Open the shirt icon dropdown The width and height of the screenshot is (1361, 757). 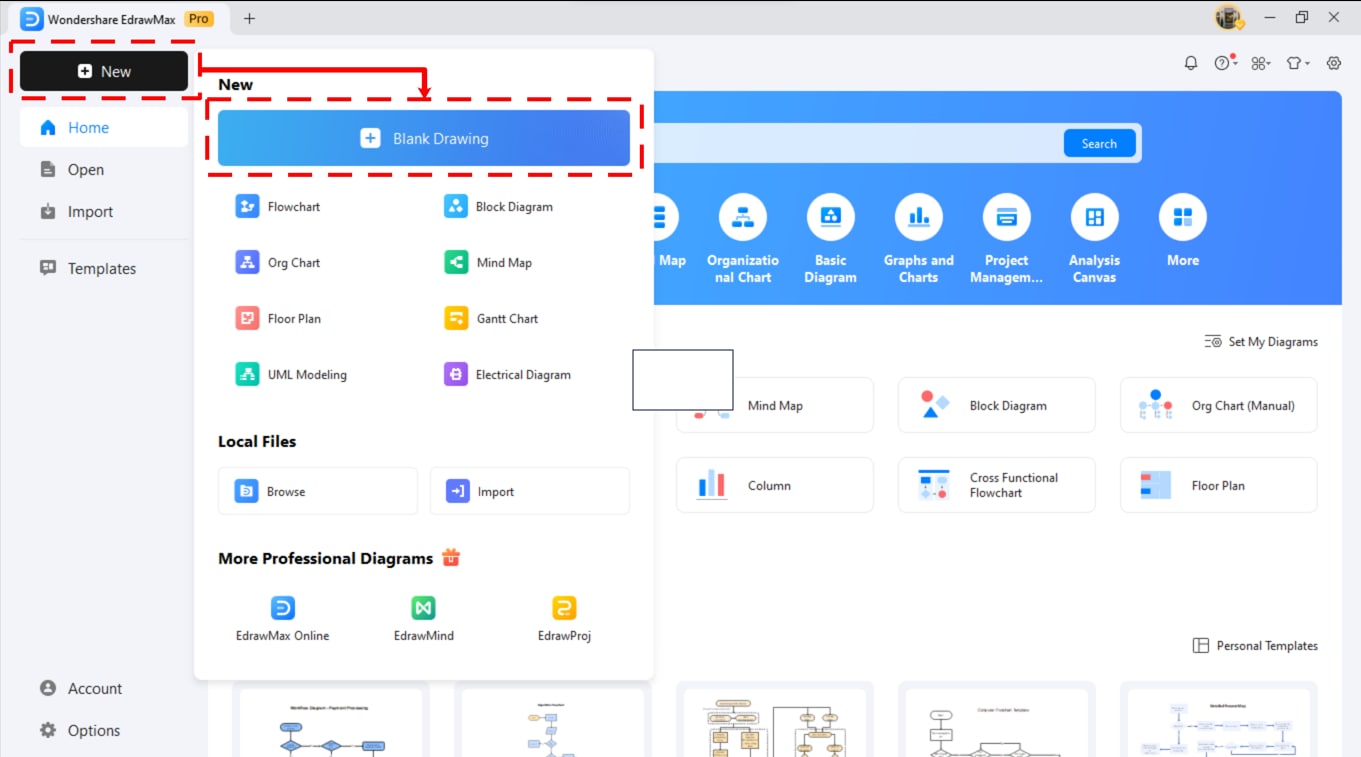click(x=1298, y=63)
